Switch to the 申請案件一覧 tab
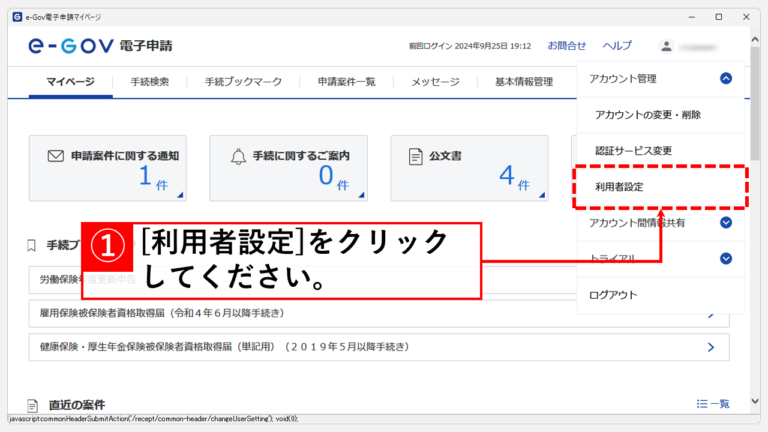The width and height of the screenshot is (768, 432). click(346, 82)
